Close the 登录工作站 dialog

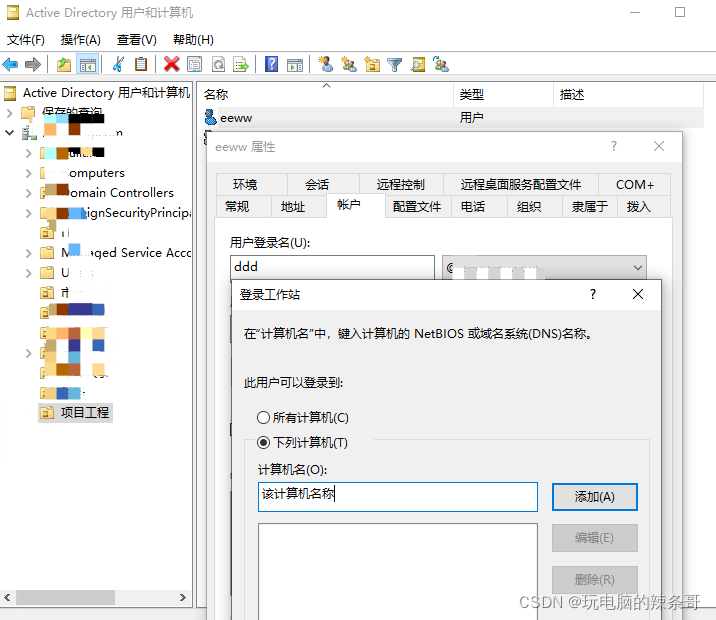pyautogui.click(x=638, y=294)
